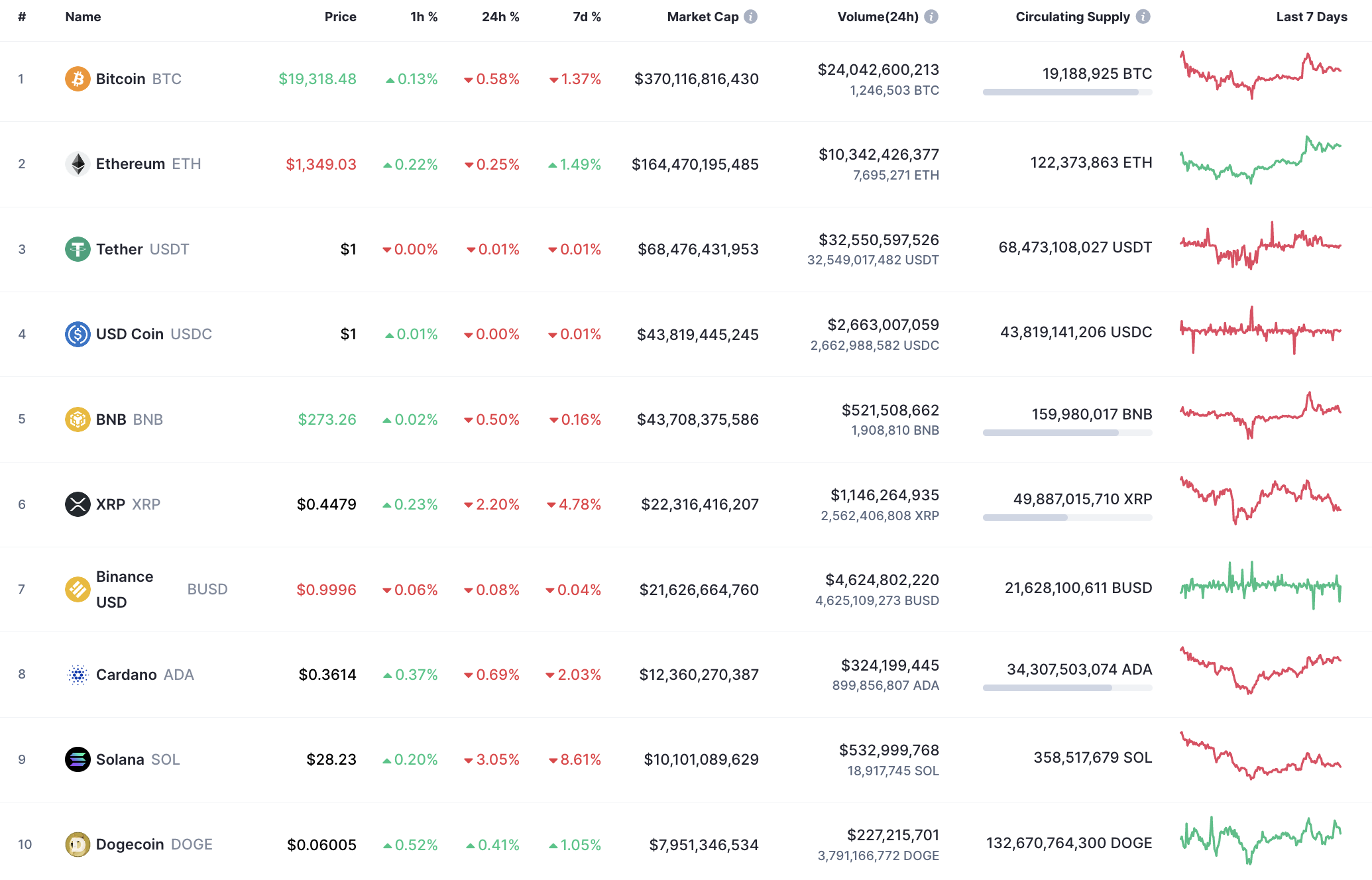Click the USD Coin logo
Image resolution: width=1372 pixels, height=880 pixels.
point(78,334)
